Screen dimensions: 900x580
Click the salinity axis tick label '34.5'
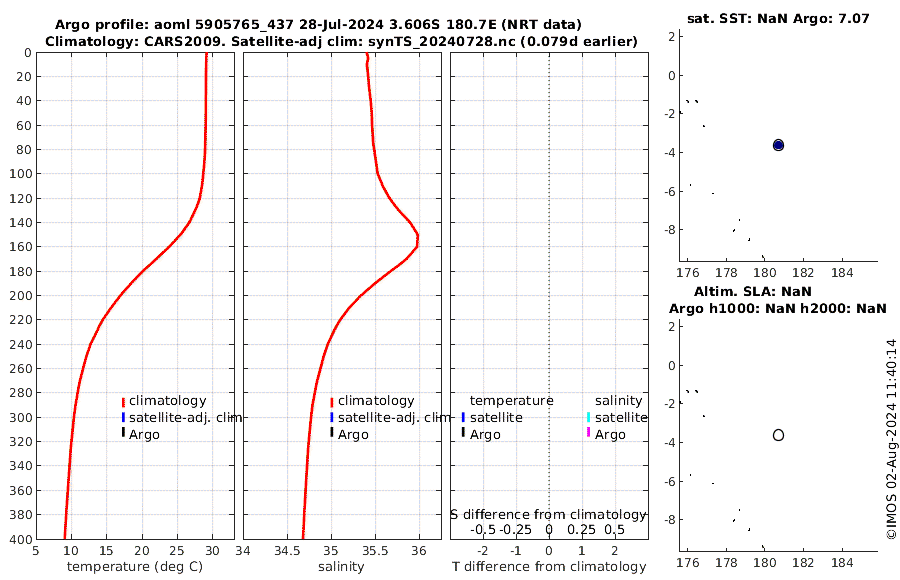[287, 551]
